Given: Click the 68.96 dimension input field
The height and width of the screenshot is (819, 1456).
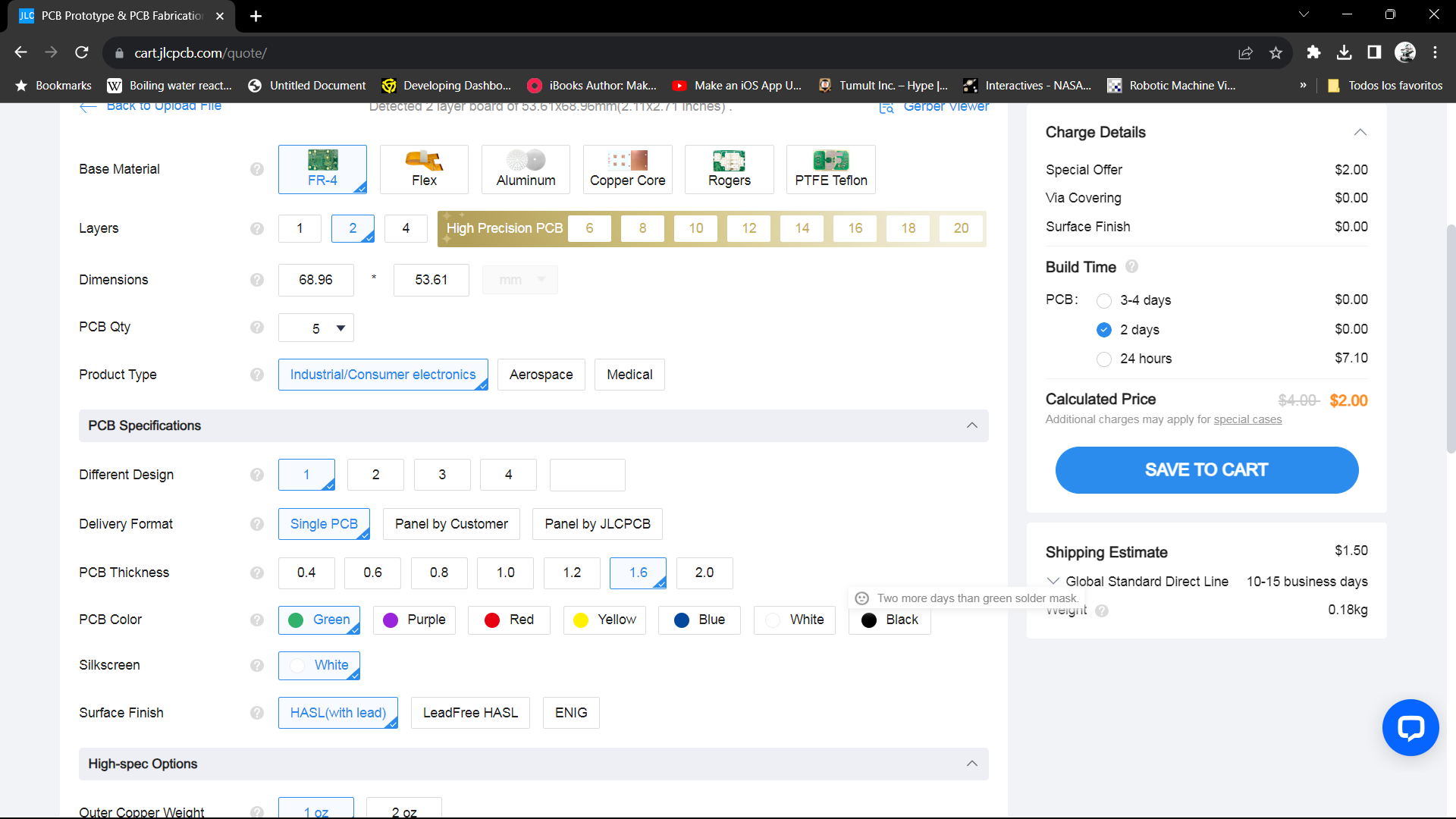Looking at the screenshot, I should pyautogui.click(x=315, y=280).
